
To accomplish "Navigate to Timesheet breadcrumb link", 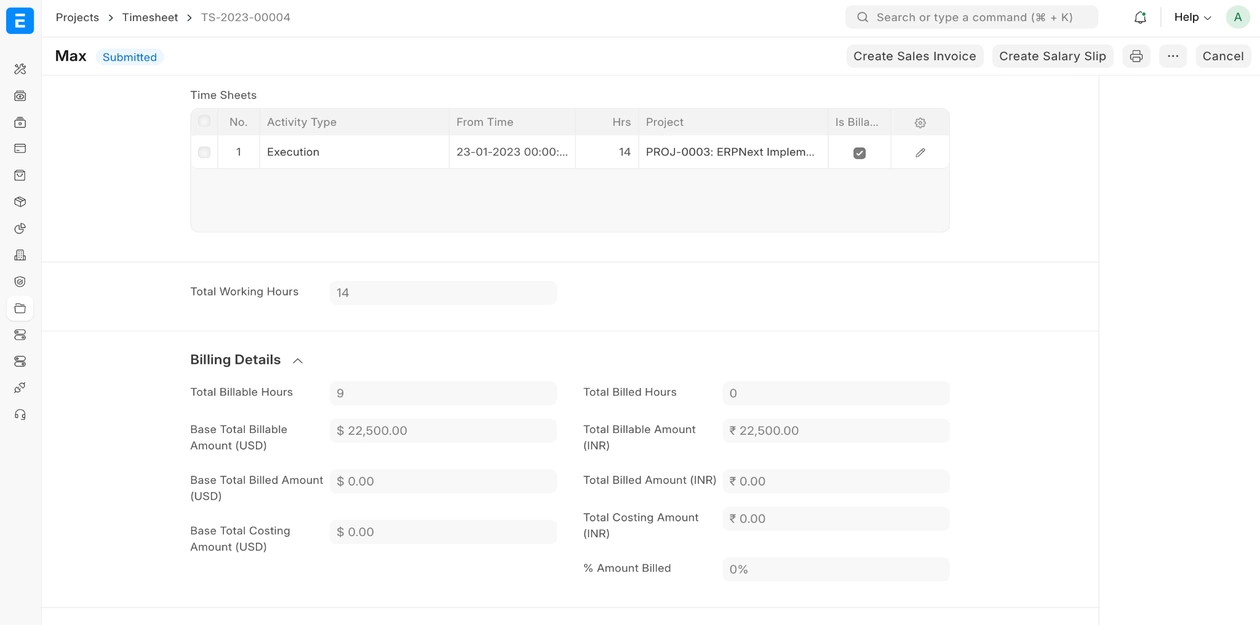I will click(x=150, y=17).
